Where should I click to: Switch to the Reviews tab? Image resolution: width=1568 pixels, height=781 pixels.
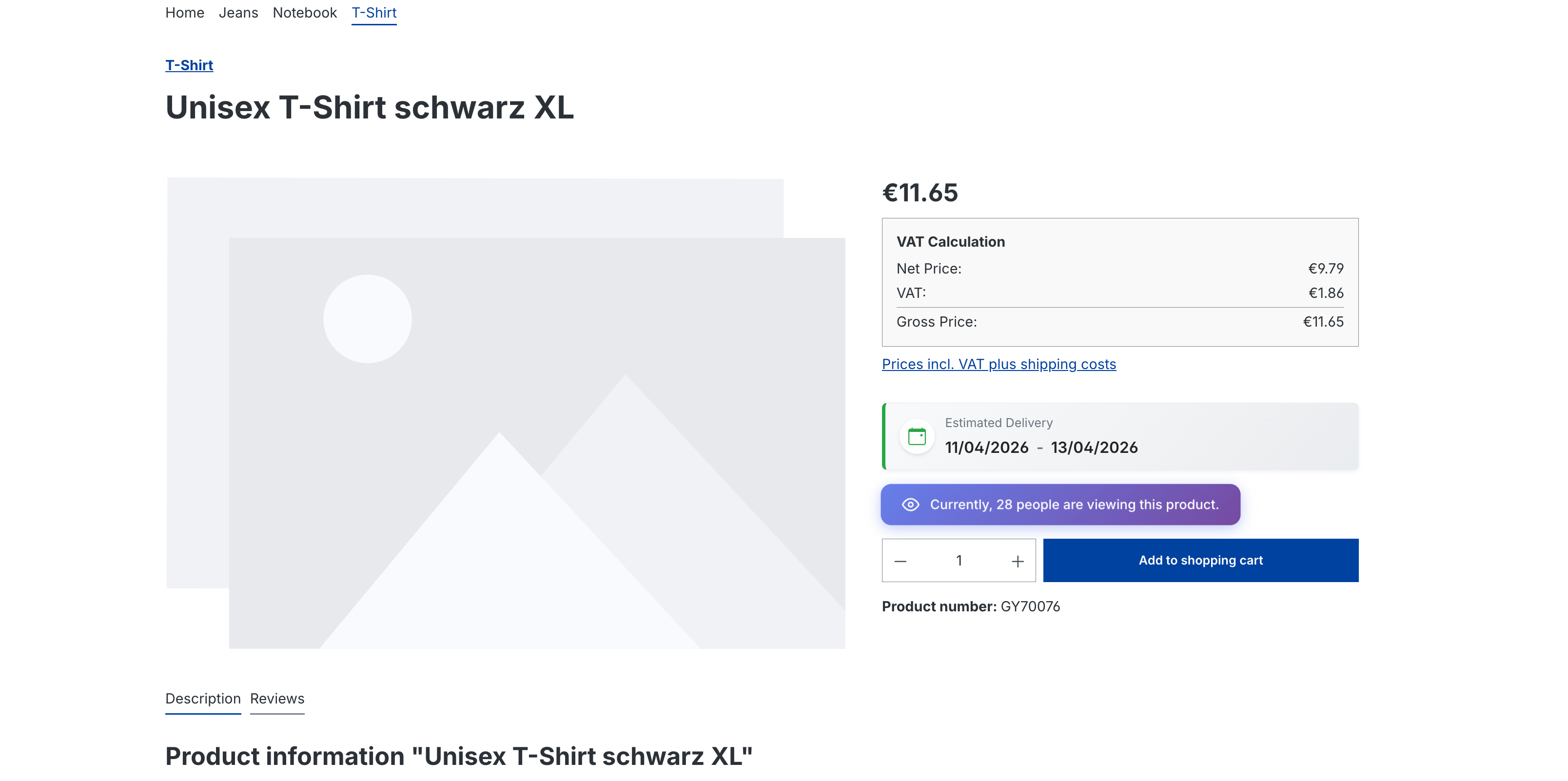pyautogui.click(x=277, y=698)
